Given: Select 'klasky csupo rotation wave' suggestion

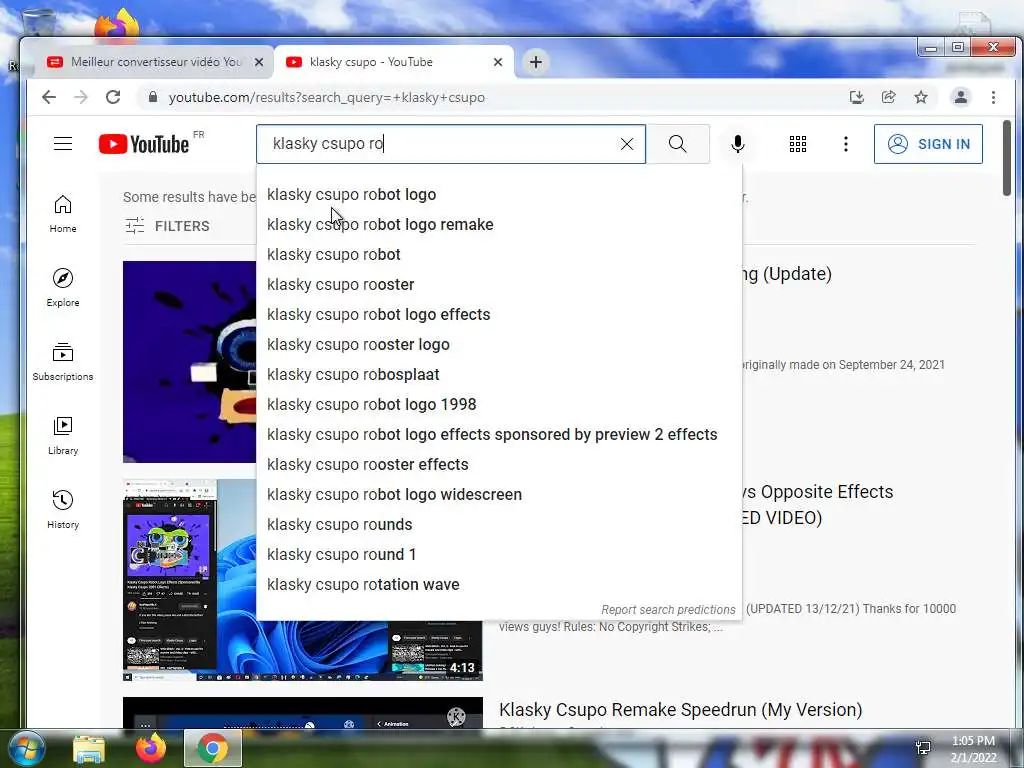Looking at the screenshot, I should tap(499, 585).
